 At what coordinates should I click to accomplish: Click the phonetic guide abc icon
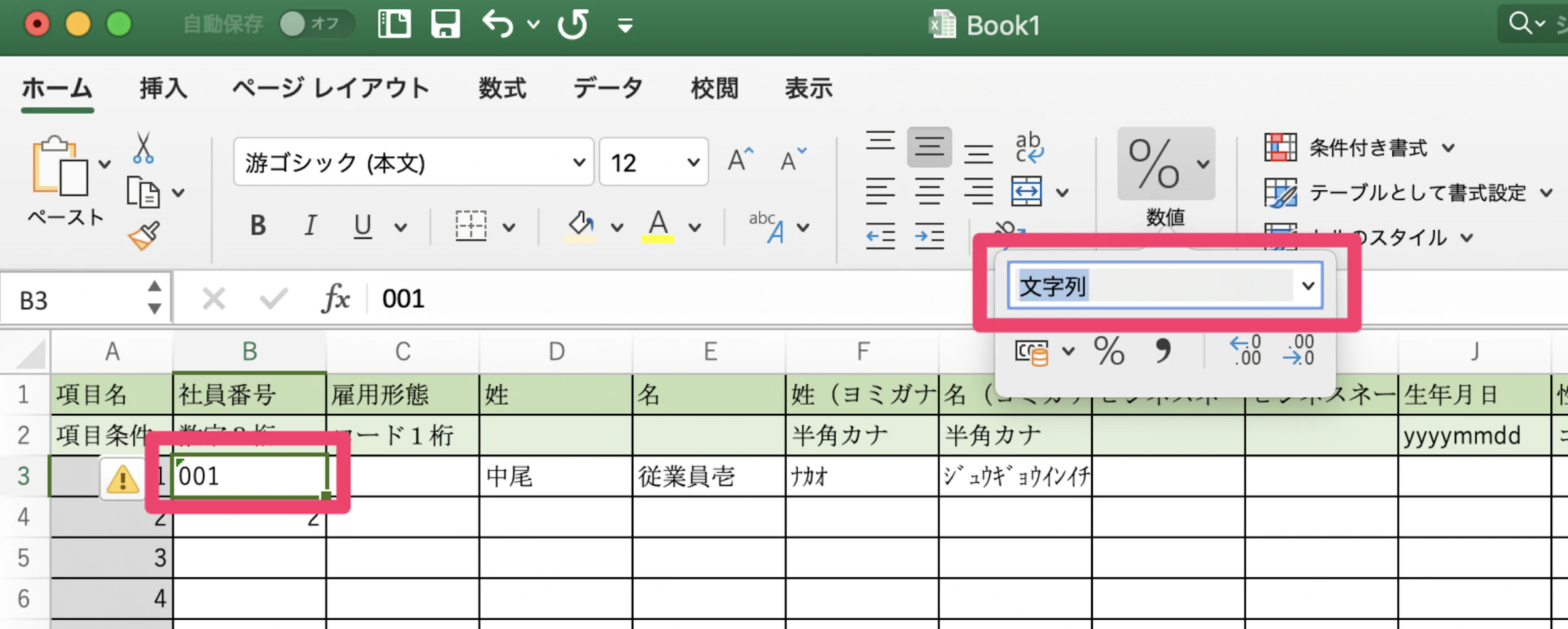tap(767, 226)
